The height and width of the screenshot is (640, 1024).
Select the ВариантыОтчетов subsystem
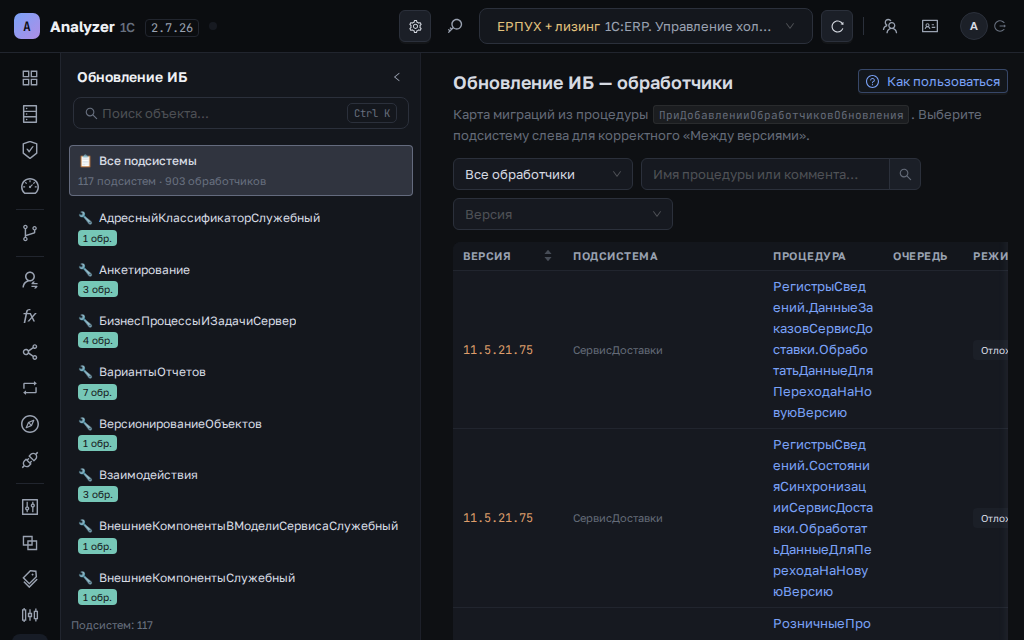click(241, 381)
